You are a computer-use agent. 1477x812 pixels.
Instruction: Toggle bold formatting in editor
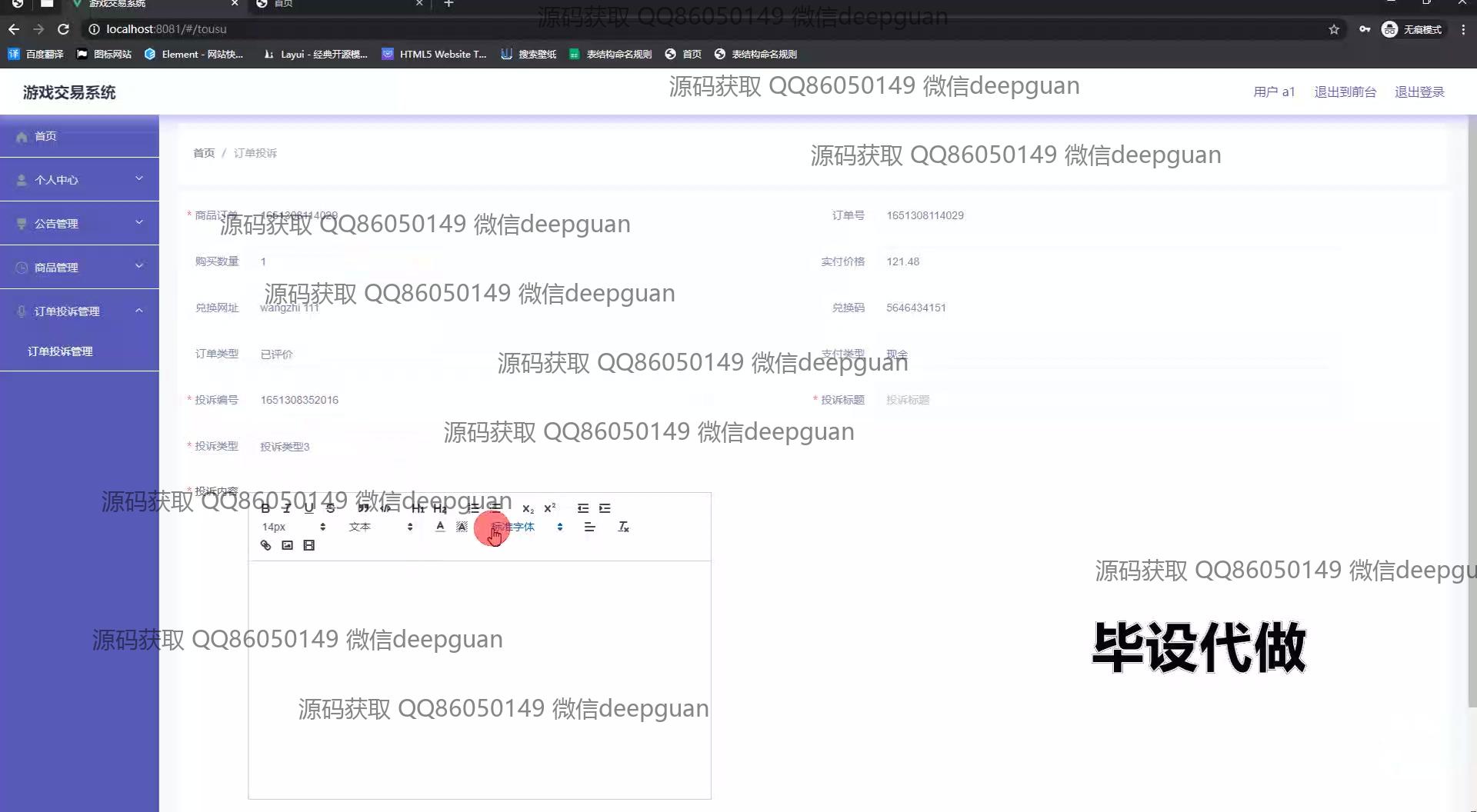(265, 508)
